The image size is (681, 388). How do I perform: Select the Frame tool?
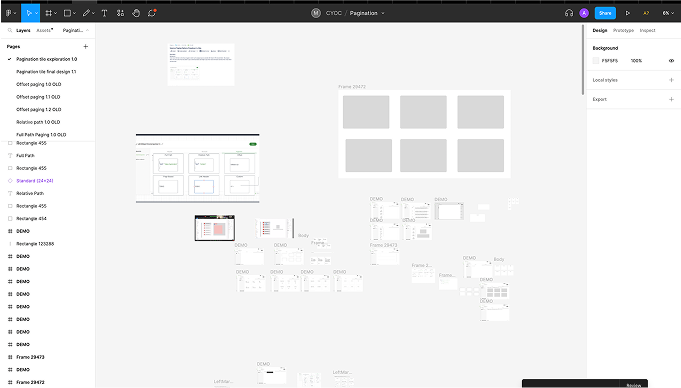click(x=49, y=13)
